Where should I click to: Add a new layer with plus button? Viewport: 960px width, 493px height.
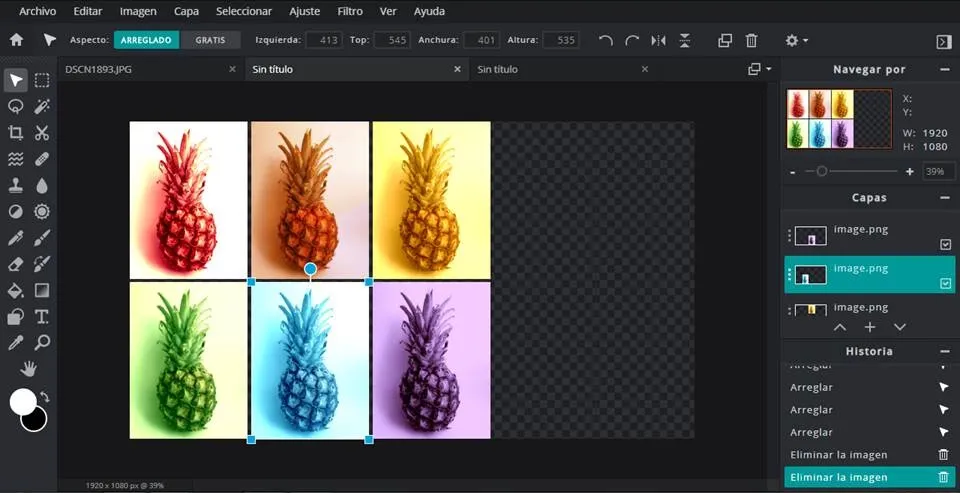870,327
